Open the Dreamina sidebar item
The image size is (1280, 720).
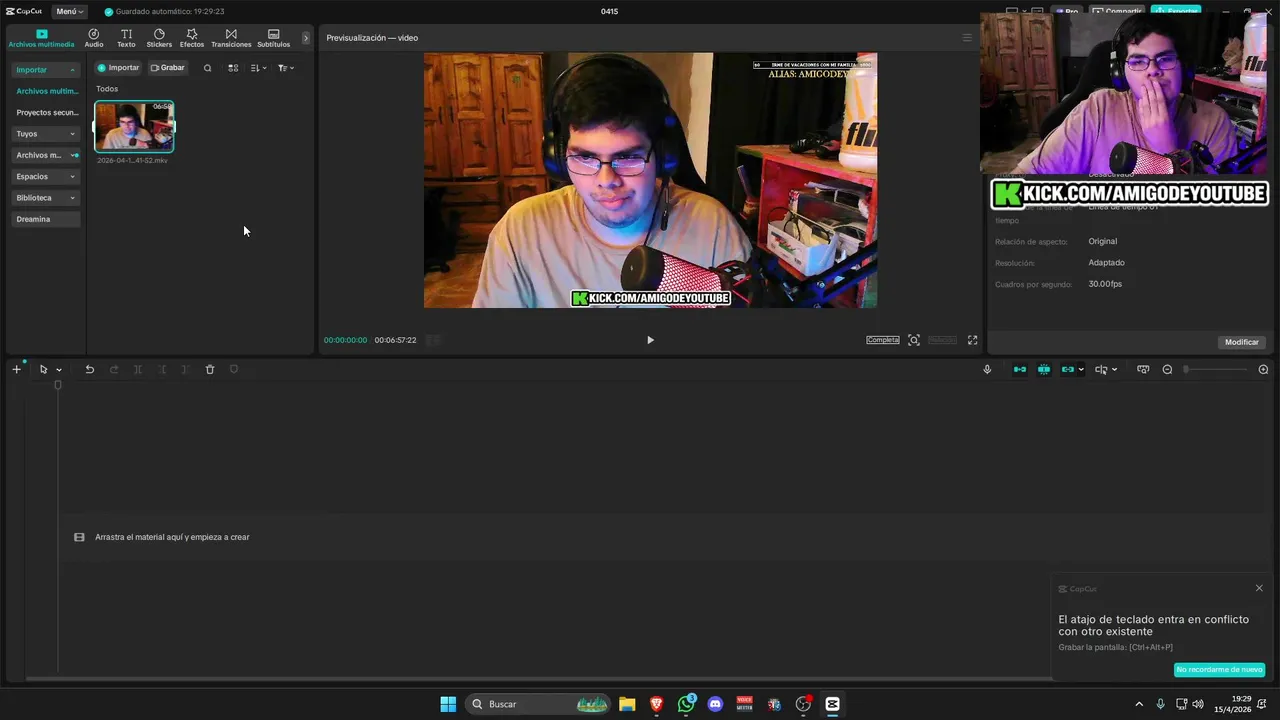(x=46, y=219)
